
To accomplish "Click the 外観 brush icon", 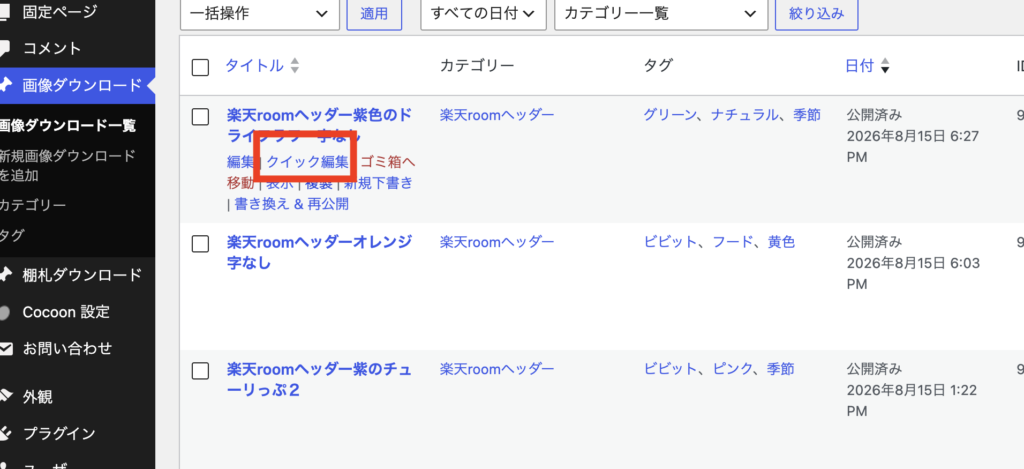I will point(5,396).
